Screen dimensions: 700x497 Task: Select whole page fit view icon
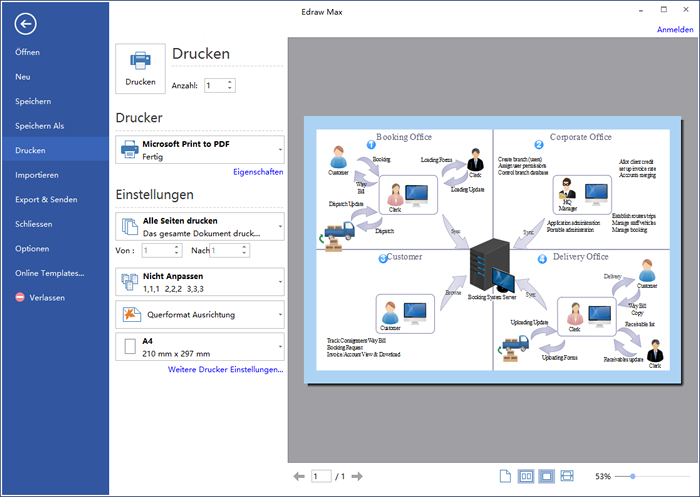546,477
